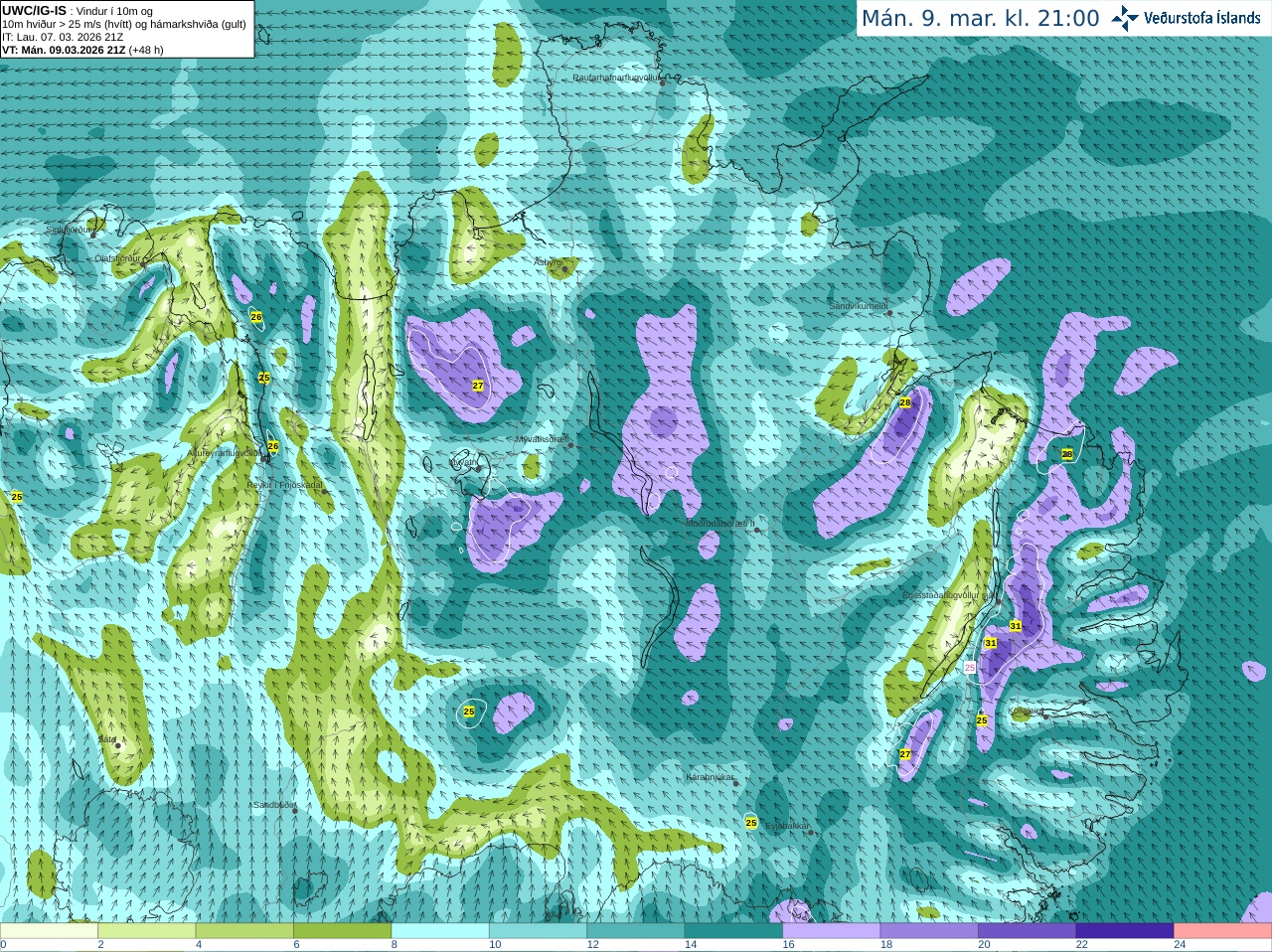
Task: Click the Egilsstaðaflugvöllur station label
Action: click(948, 595)
